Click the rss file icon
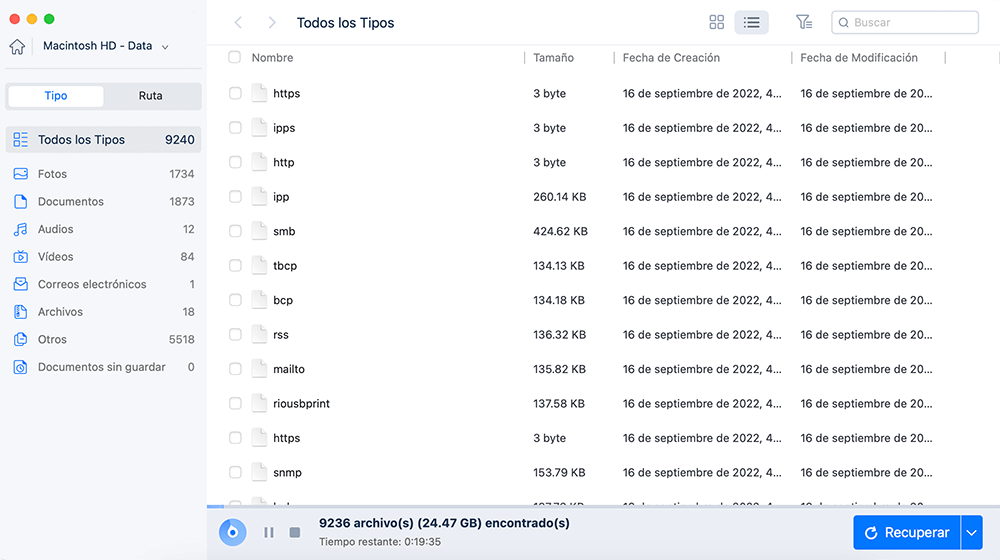1000x560 pixels. coord(259,334)
